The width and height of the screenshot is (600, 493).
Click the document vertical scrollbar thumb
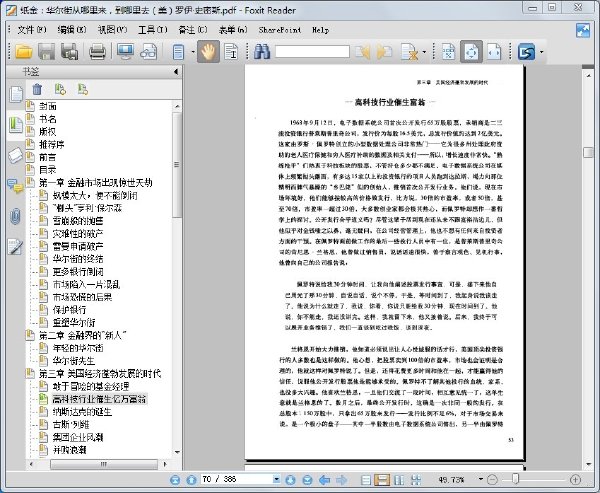tap(588, 152)
